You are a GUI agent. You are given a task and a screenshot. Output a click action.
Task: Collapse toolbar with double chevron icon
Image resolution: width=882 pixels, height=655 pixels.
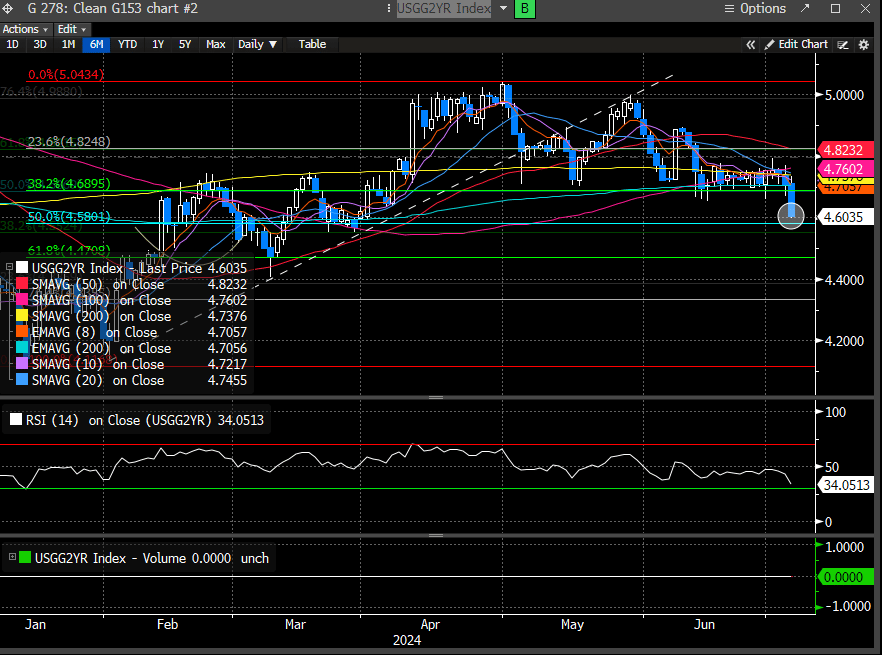[x=751, y=44]
